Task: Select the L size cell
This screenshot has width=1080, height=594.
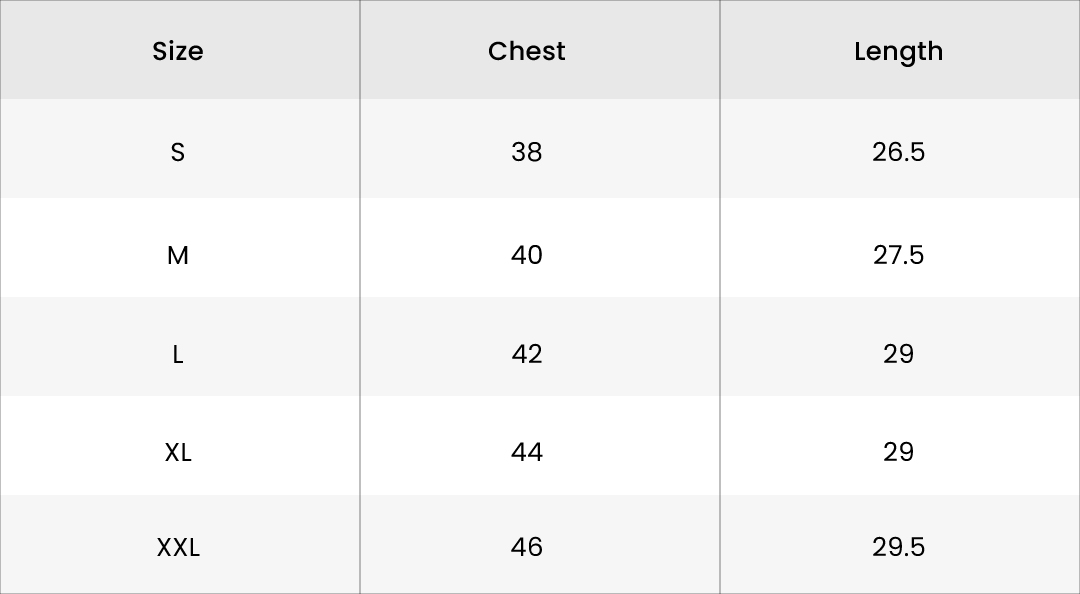Action: click(x=178, y=354)
